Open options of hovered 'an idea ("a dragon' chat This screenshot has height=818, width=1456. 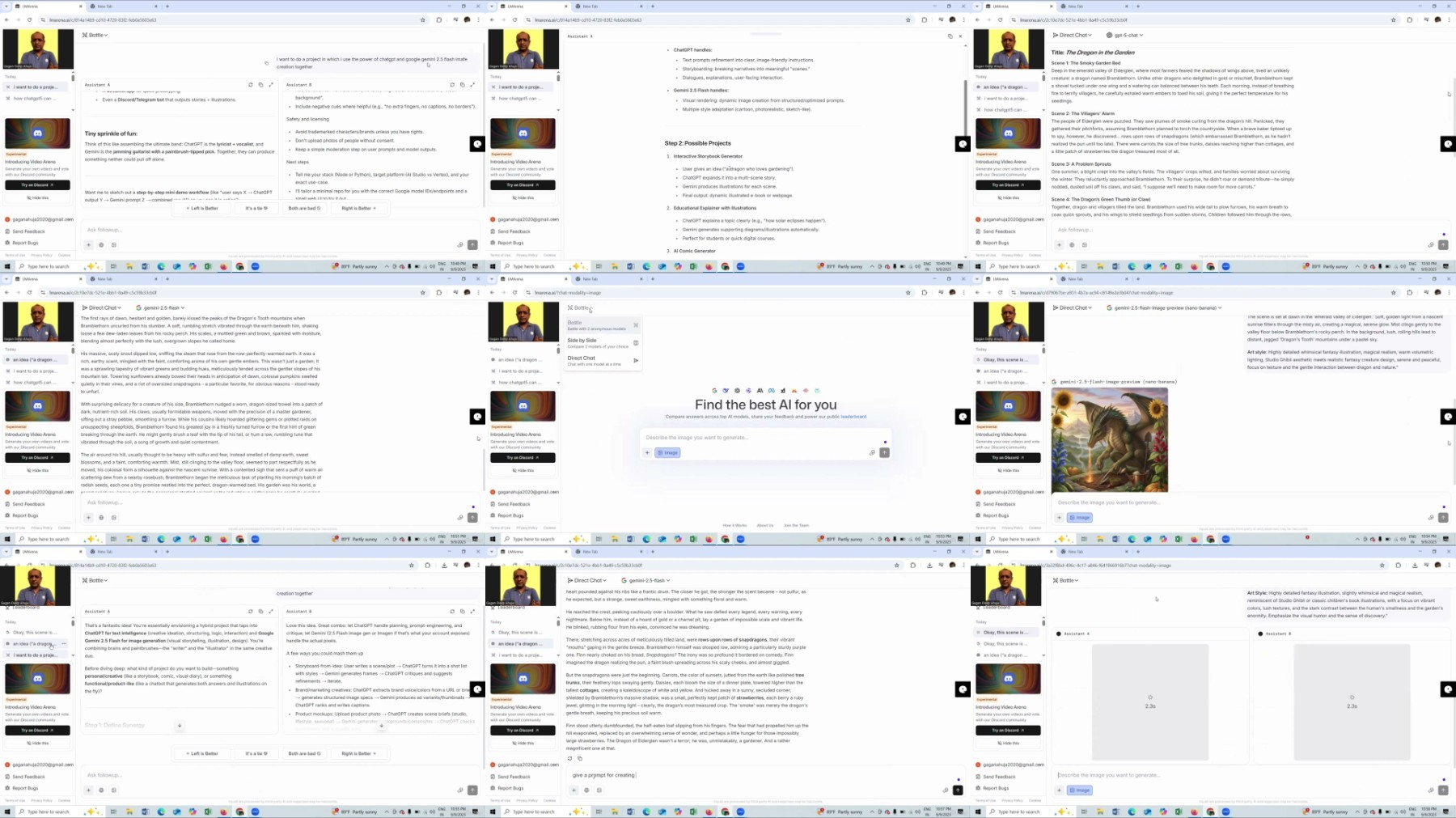(x=65, y=644)
